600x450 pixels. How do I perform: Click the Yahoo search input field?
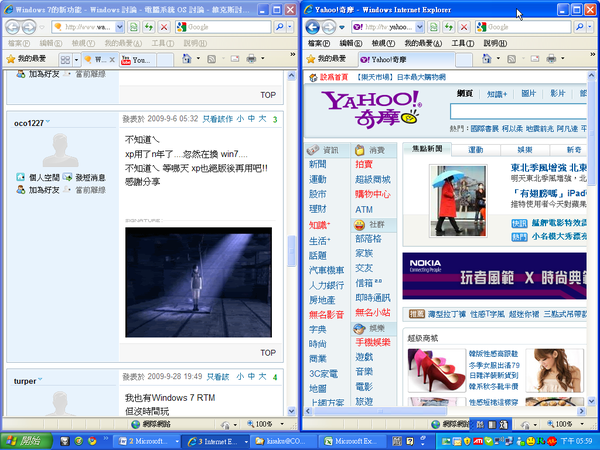(518, 111)
